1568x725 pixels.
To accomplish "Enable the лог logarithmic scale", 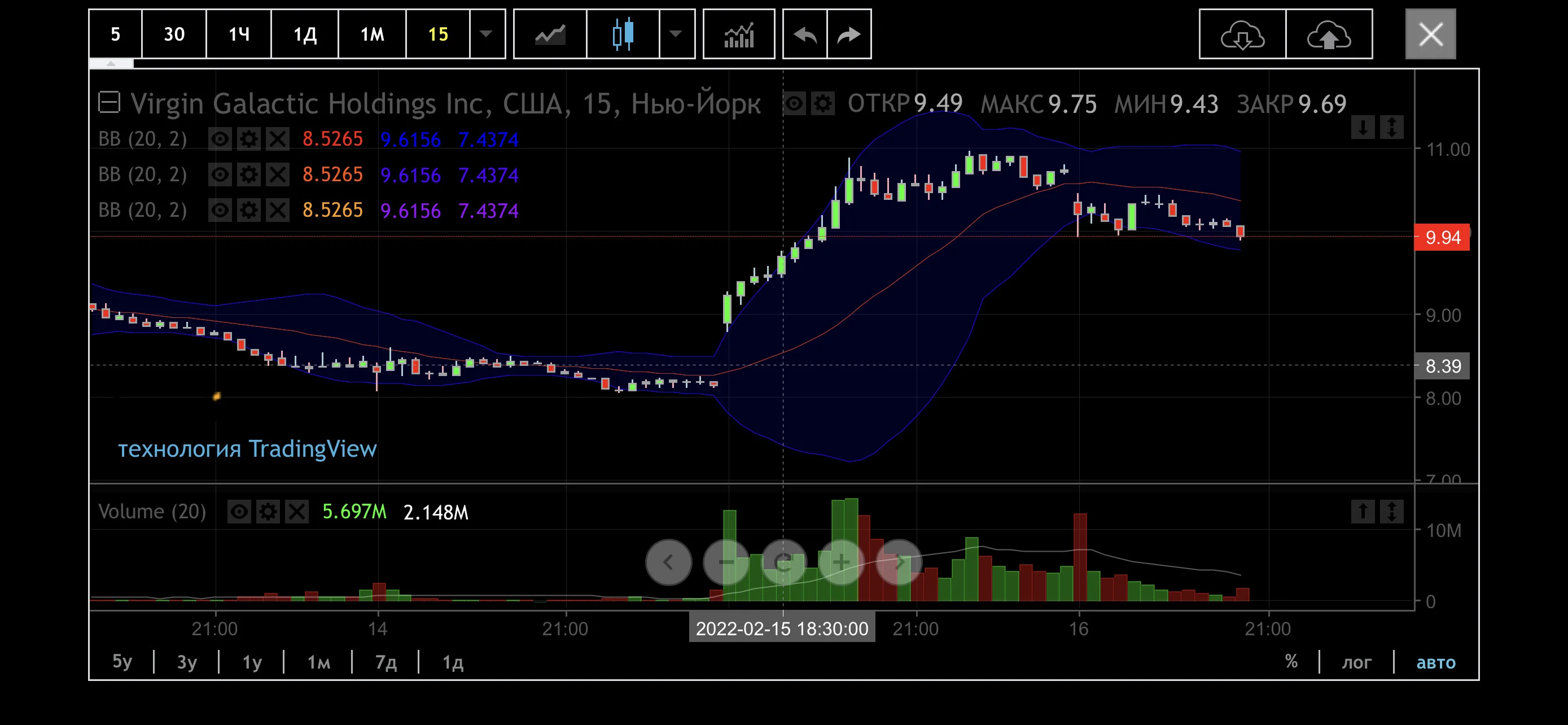I will (x=1357, y=662).
